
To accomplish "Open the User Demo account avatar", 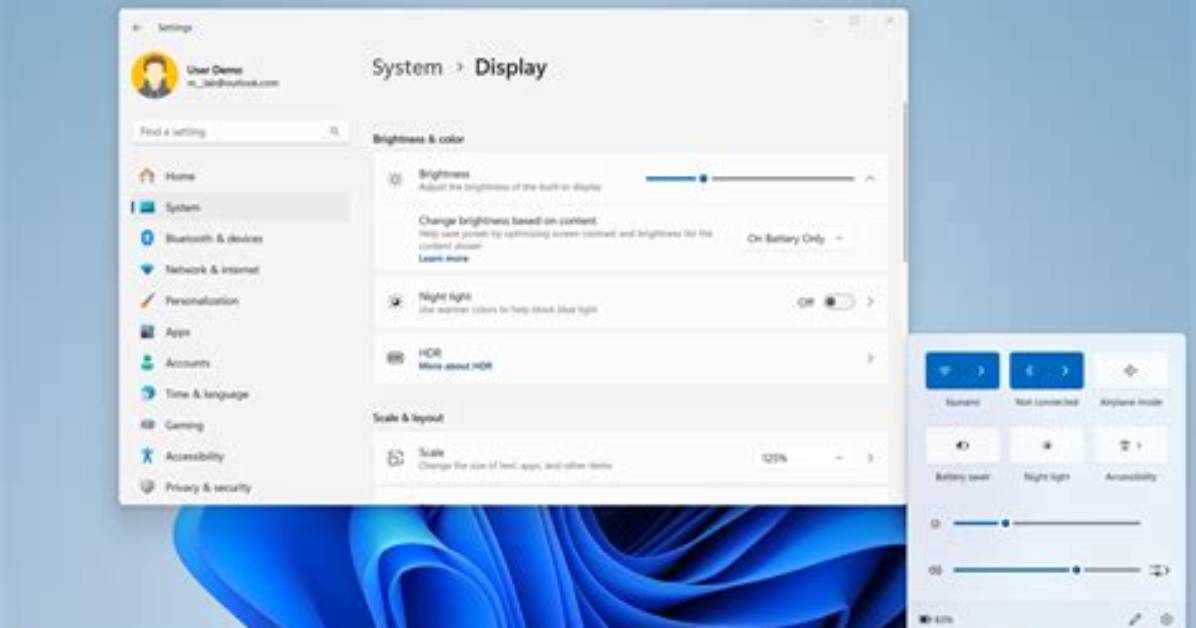I will pos(155,75).
